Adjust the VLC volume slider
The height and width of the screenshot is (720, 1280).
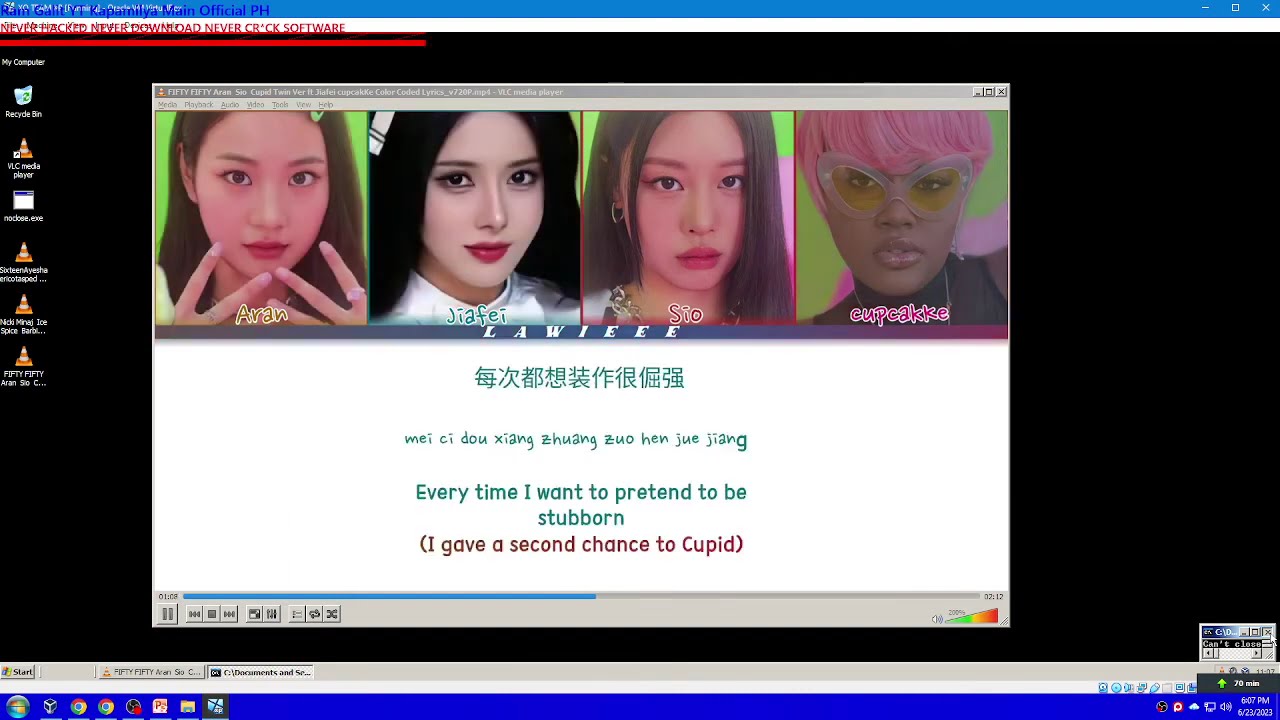click(972, 616)
